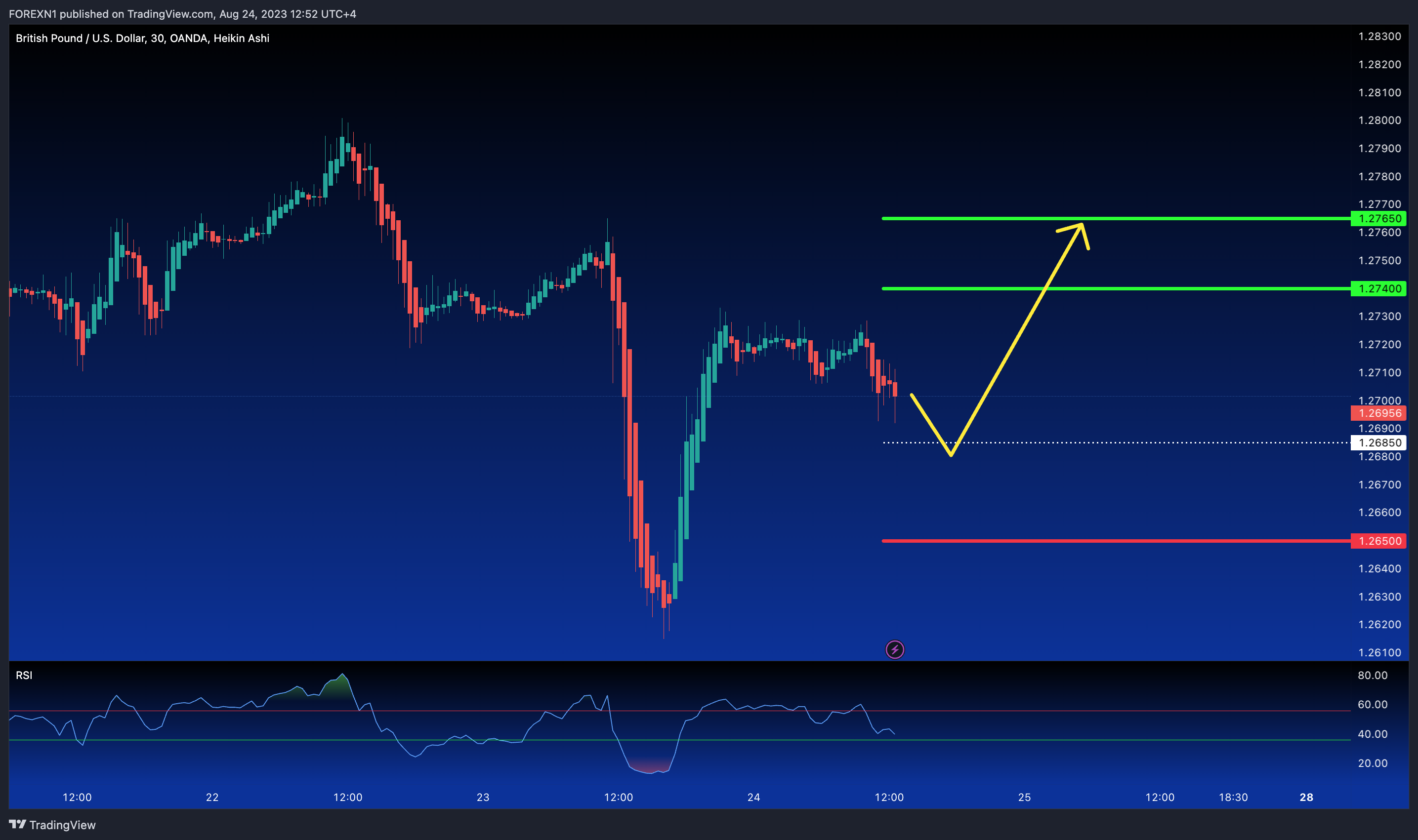Click the RSI 60.00 scale value
The image size is (1418, 840).
1373,705
